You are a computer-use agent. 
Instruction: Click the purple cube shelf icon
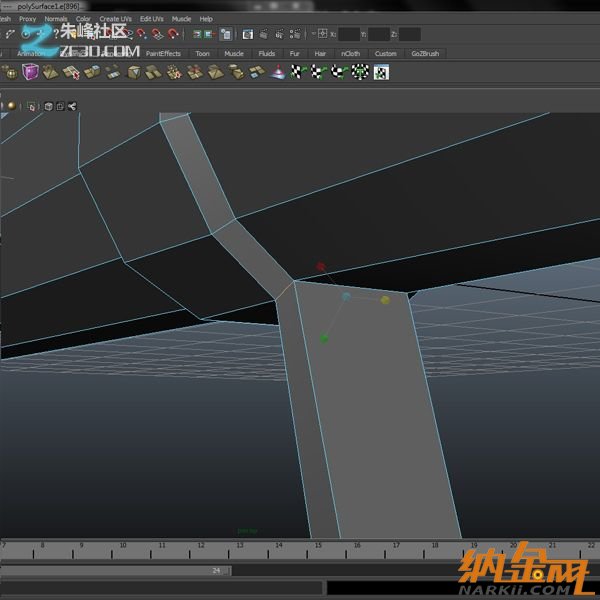coord(31,72)
